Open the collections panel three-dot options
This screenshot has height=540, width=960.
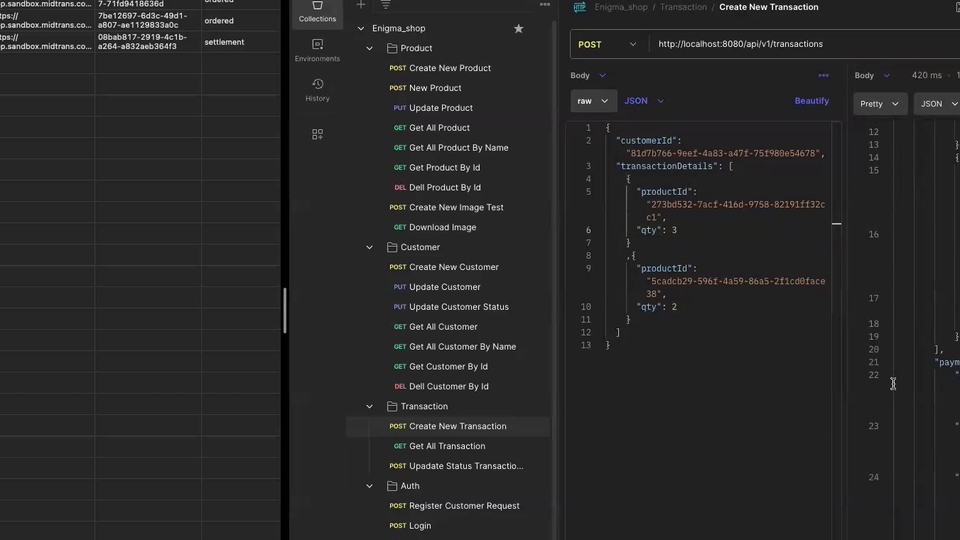pyautogui.click(x=544, y=5)
